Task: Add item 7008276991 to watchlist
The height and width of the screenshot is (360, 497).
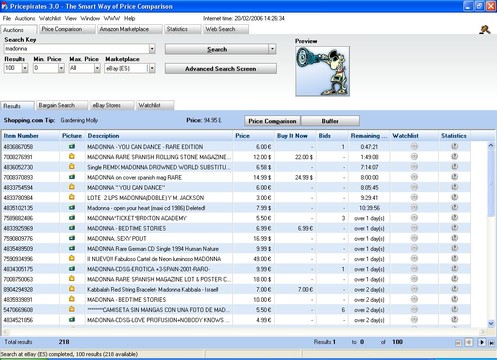Action: [414, 156]
